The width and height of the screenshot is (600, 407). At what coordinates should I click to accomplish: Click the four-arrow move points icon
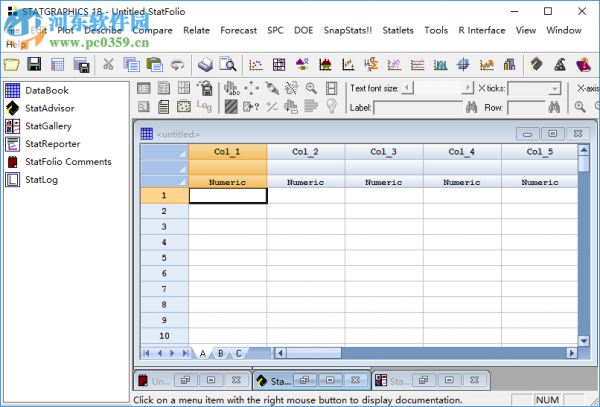click(x=251, y=88)
